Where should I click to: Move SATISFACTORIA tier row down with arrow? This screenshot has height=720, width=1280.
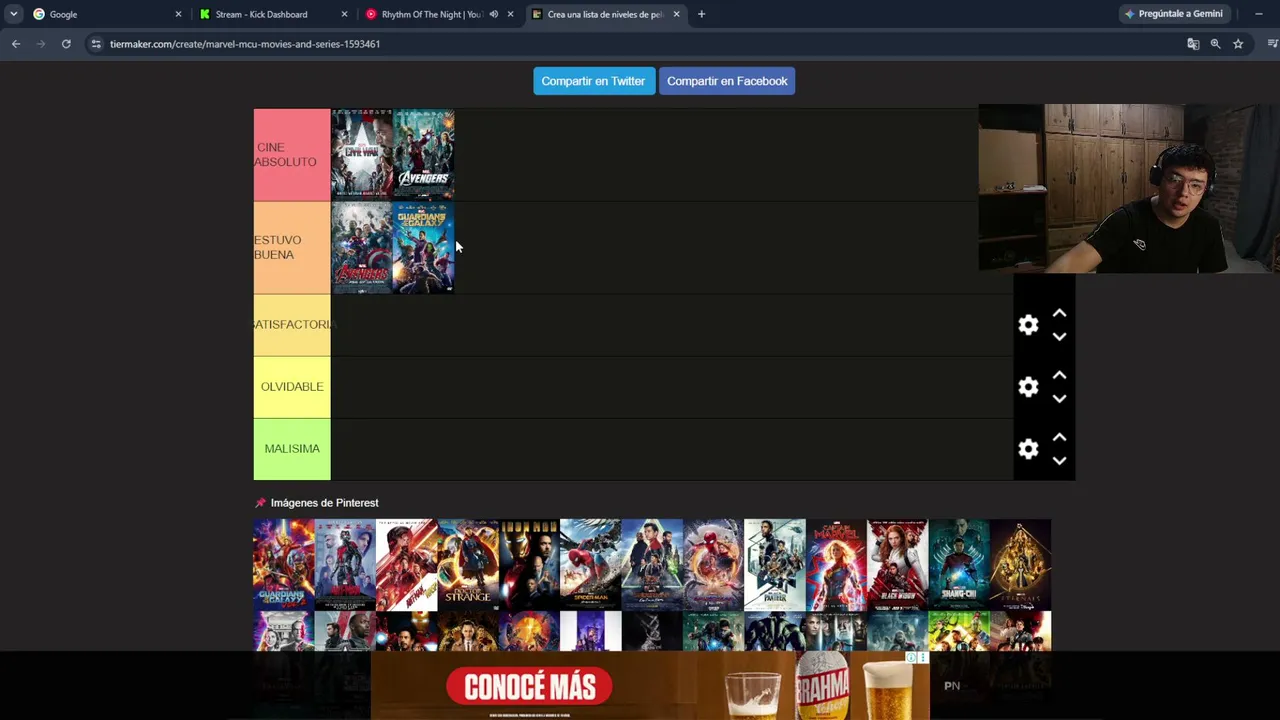coord(1059,337)
